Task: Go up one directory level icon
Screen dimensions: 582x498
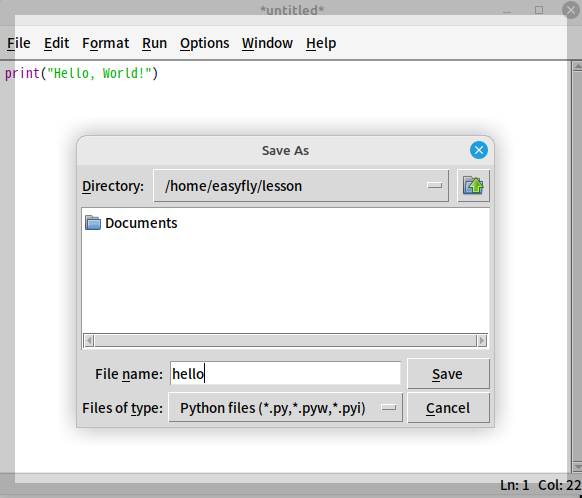Action: coord(473,186)
